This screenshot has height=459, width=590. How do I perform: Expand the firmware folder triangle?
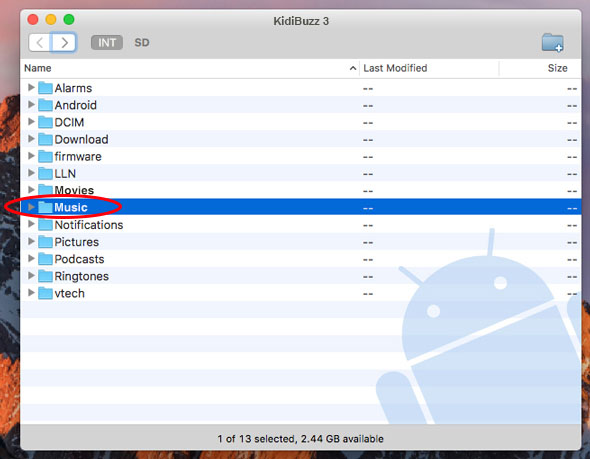(31, 156)
